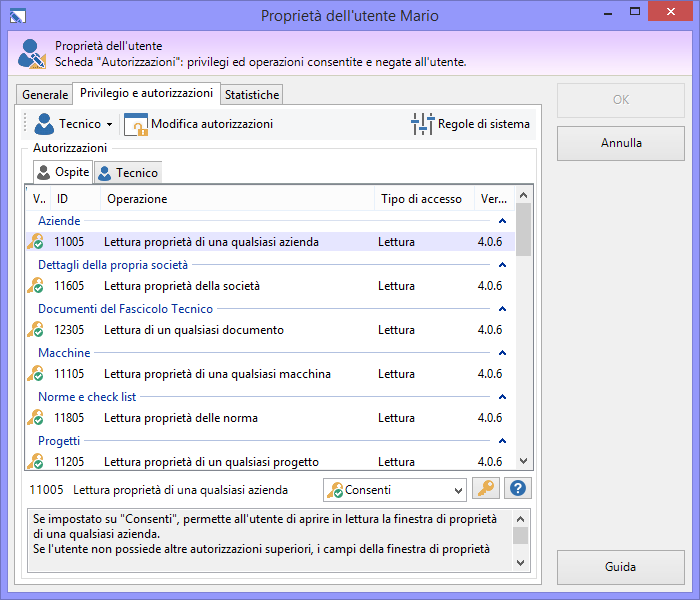700x600 pixels.
Task: Click the key icon beside the Consenti dropdown
Action: click(x=485, y=489)
